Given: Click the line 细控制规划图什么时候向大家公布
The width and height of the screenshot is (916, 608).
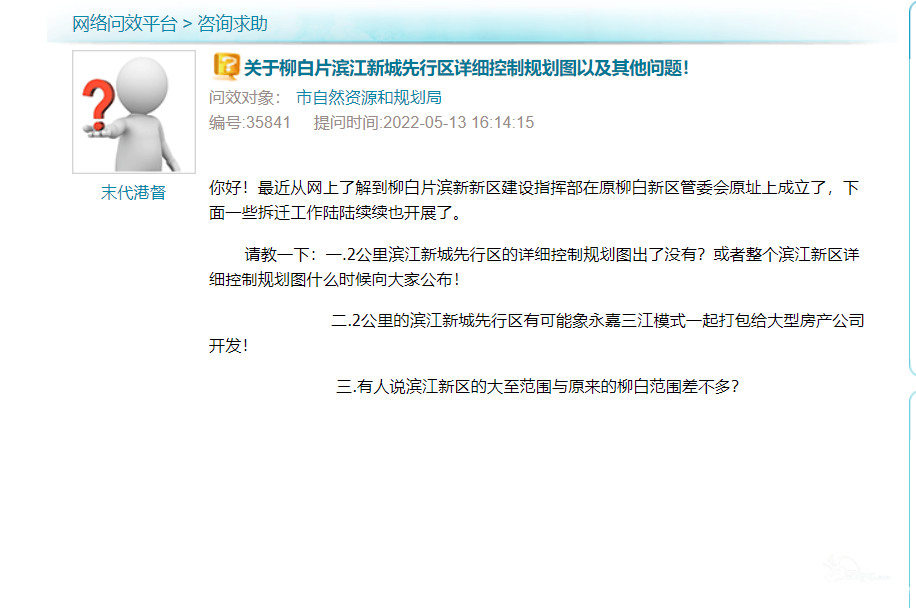Looking at the screenshot, I should (334, 280).
